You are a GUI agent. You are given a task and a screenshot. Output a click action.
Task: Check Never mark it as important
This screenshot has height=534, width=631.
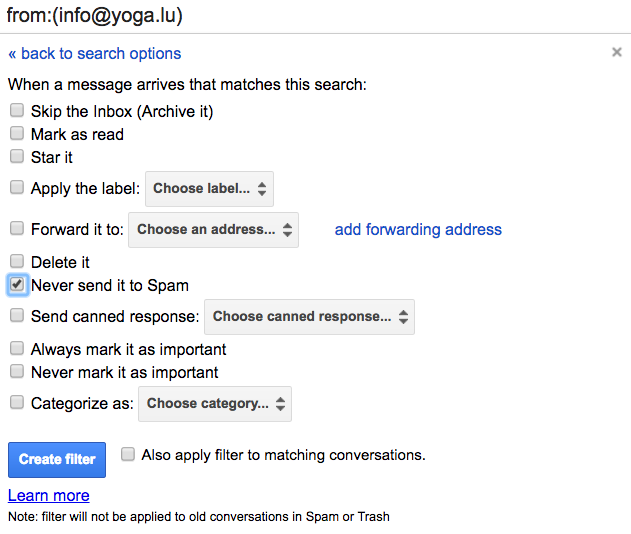point(17,371)
